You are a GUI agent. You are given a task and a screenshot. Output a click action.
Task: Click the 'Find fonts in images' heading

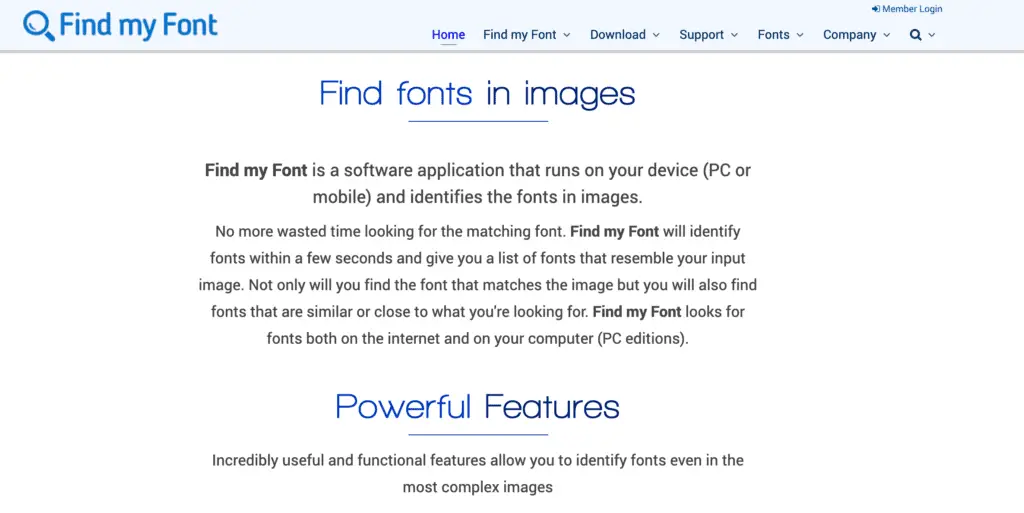(x=477, y=93)
